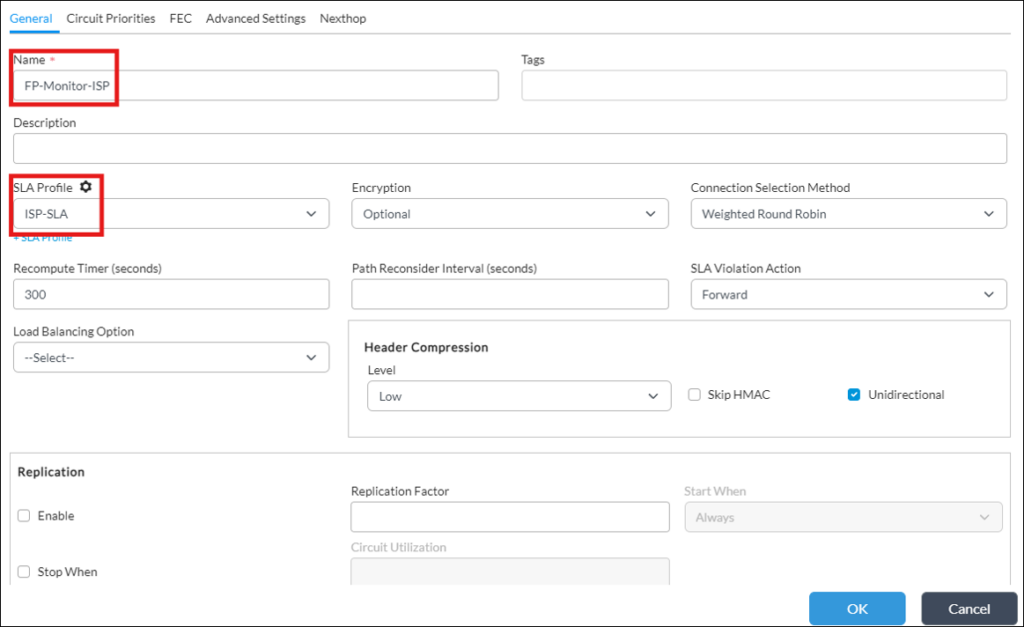Dismiss dialog with the Cancel button

pyautogui.click(x=969, y=609)
